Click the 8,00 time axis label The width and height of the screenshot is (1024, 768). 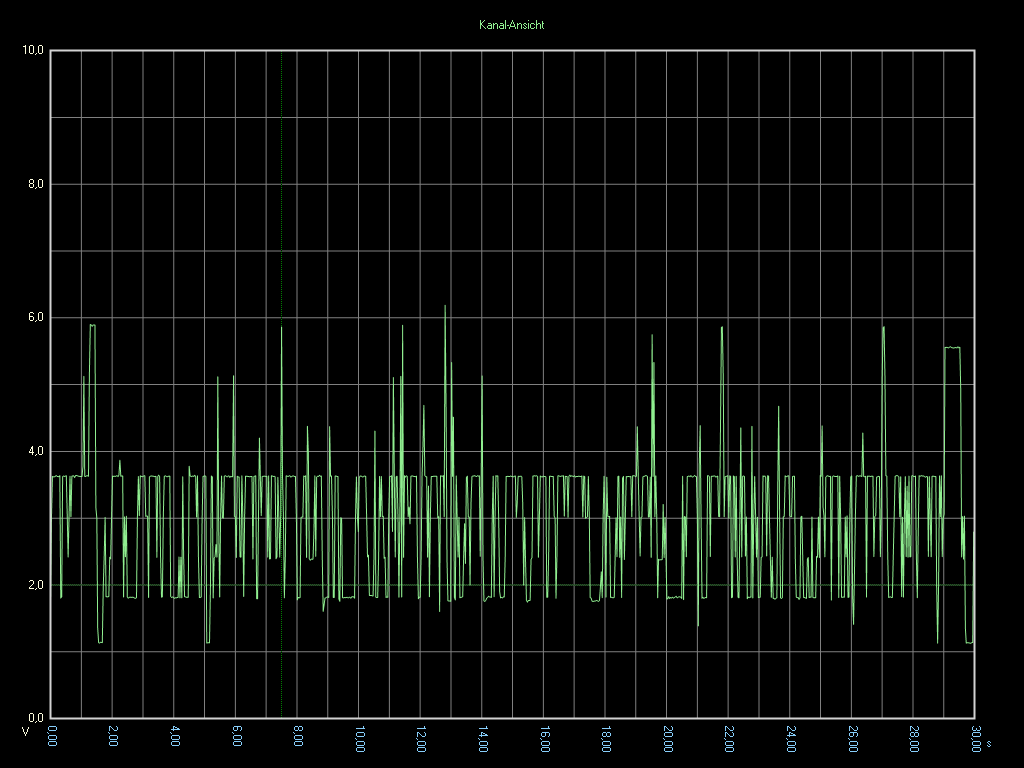click(x=298, y=736)
